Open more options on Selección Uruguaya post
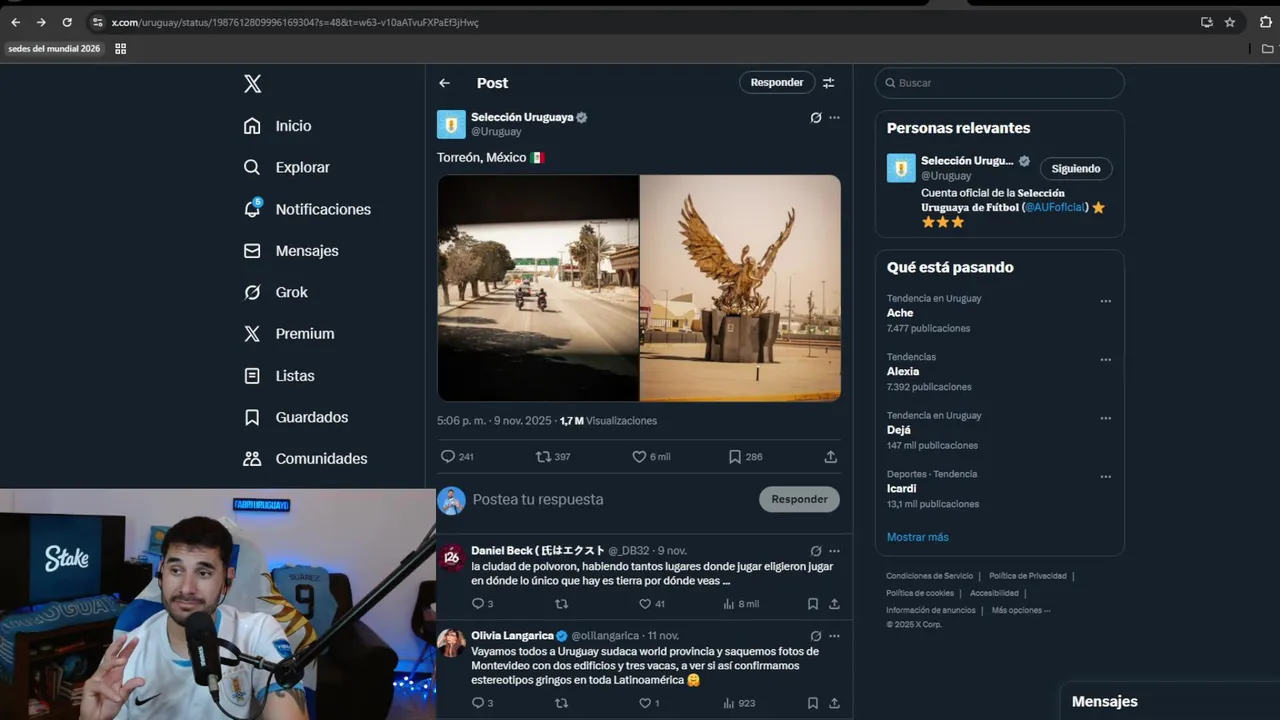The image size is (1280, 720). coord(835,117)
